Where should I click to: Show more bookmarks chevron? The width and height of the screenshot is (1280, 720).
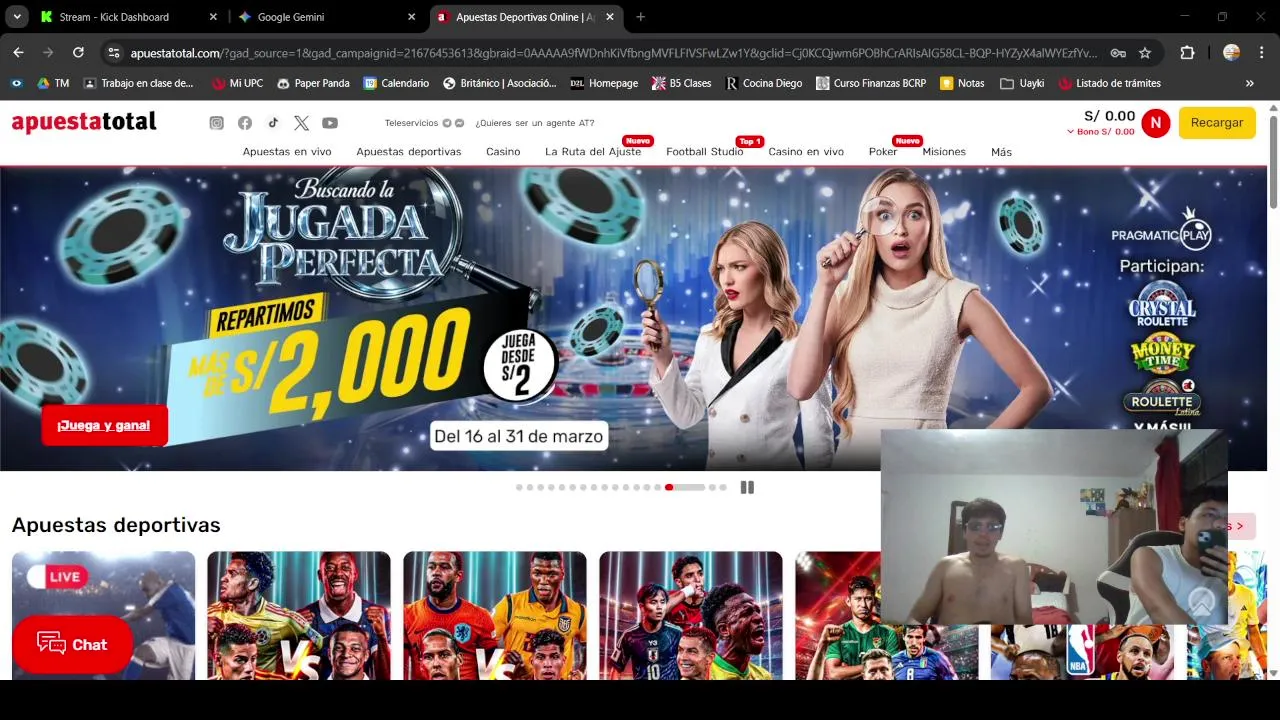[1249, 83]
